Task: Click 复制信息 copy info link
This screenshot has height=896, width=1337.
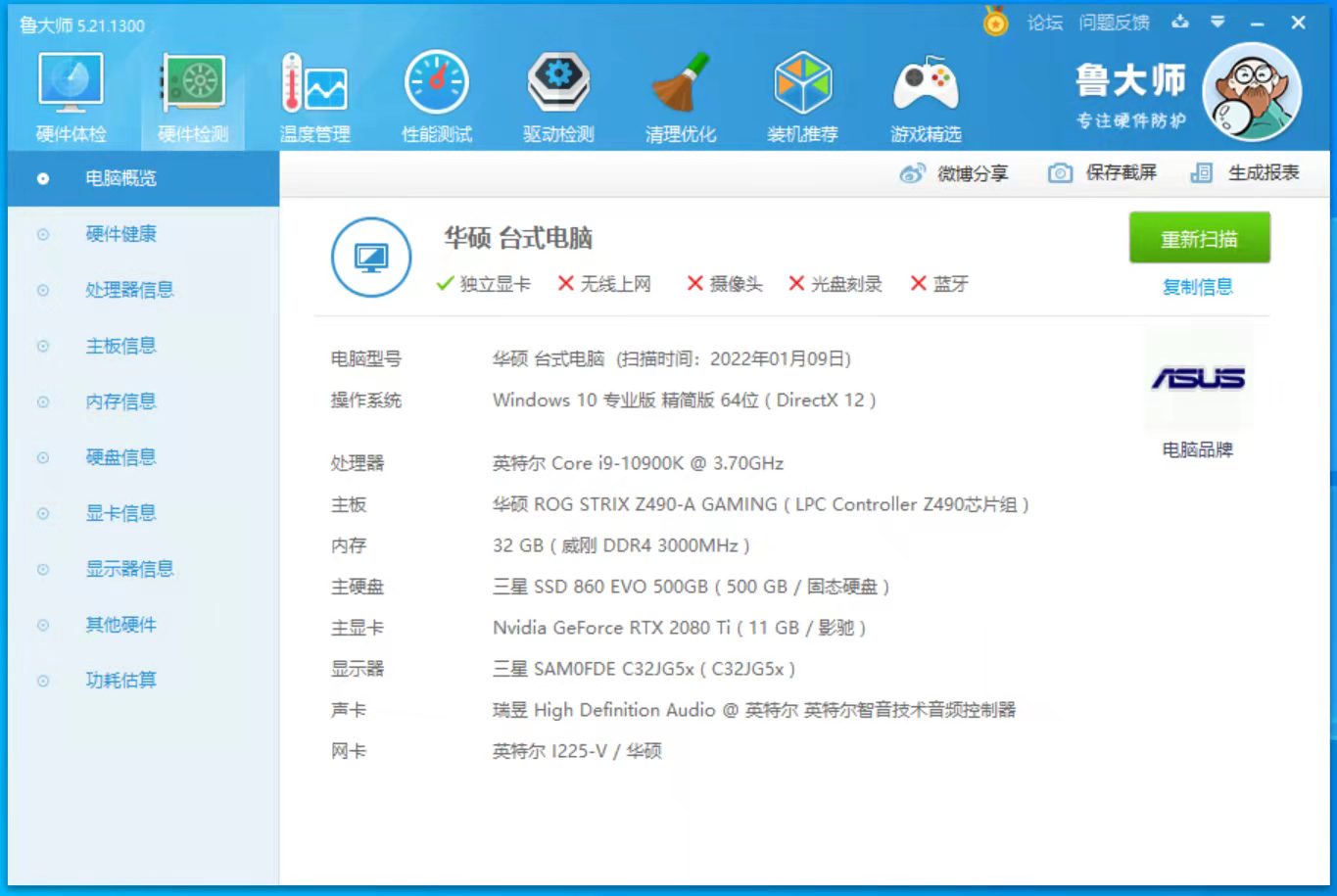Action: [x=1197, y=287]
